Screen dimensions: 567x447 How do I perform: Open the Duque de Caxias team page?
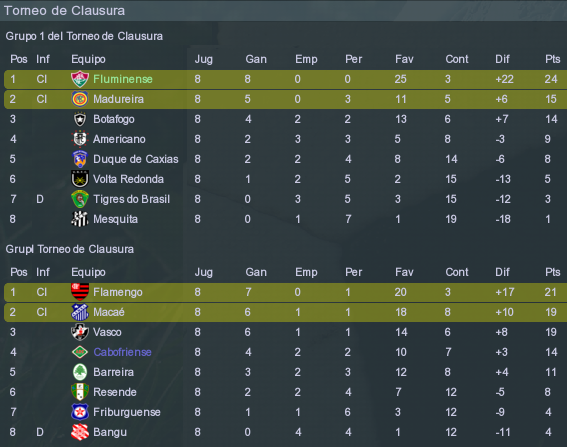coord(136,159)
